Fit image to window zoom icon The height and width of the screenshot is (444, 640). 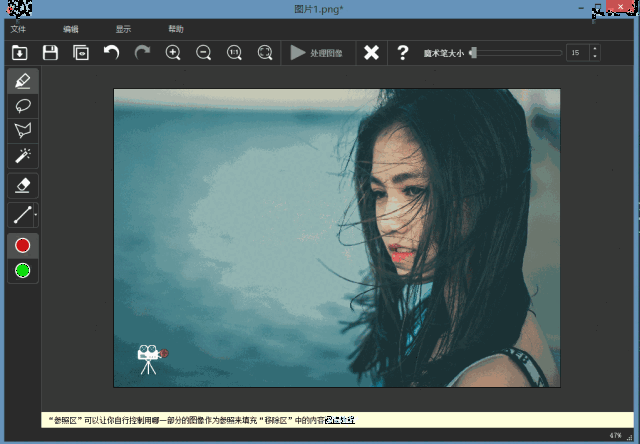pyautogui.click(x=265, y=53)
